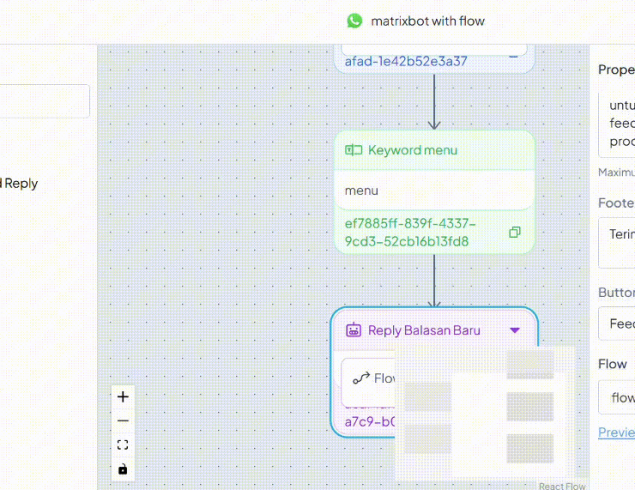The width and height of the screenshot is (635, 490).
Task: Open the React Flow attribution link
Action: tap(561, 486)
